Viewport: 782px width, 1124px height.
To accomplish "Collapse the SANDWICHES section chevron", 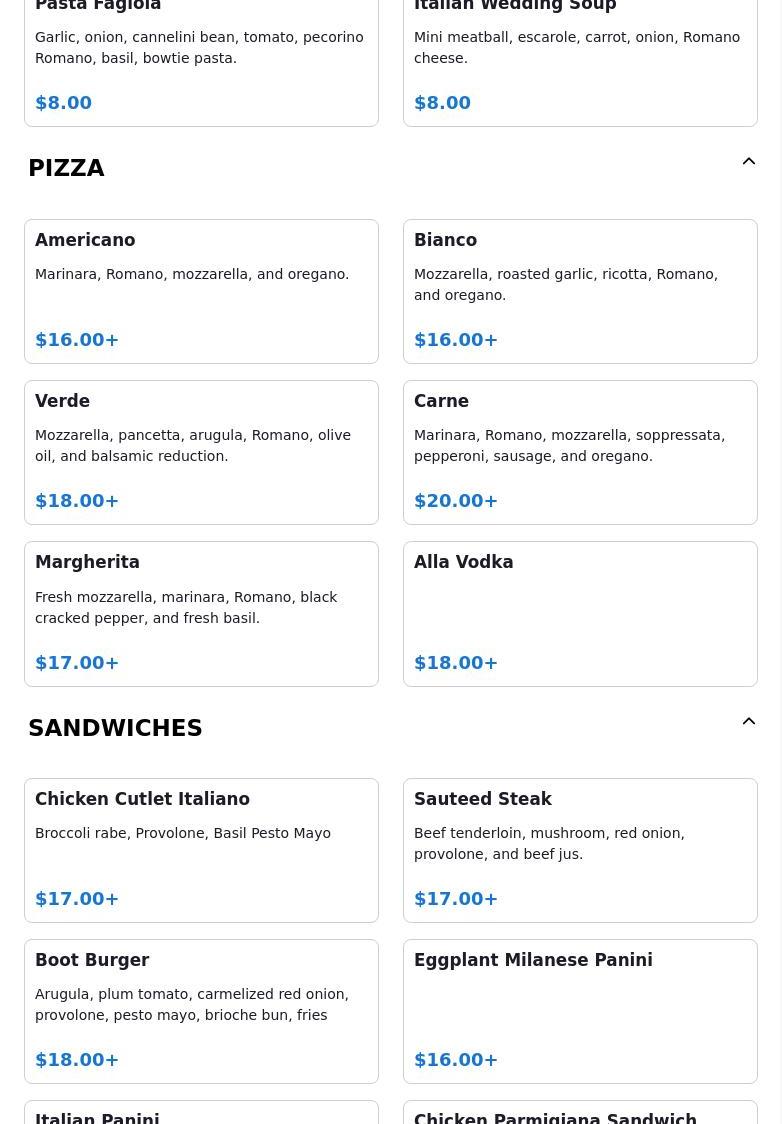I will 748,721.
